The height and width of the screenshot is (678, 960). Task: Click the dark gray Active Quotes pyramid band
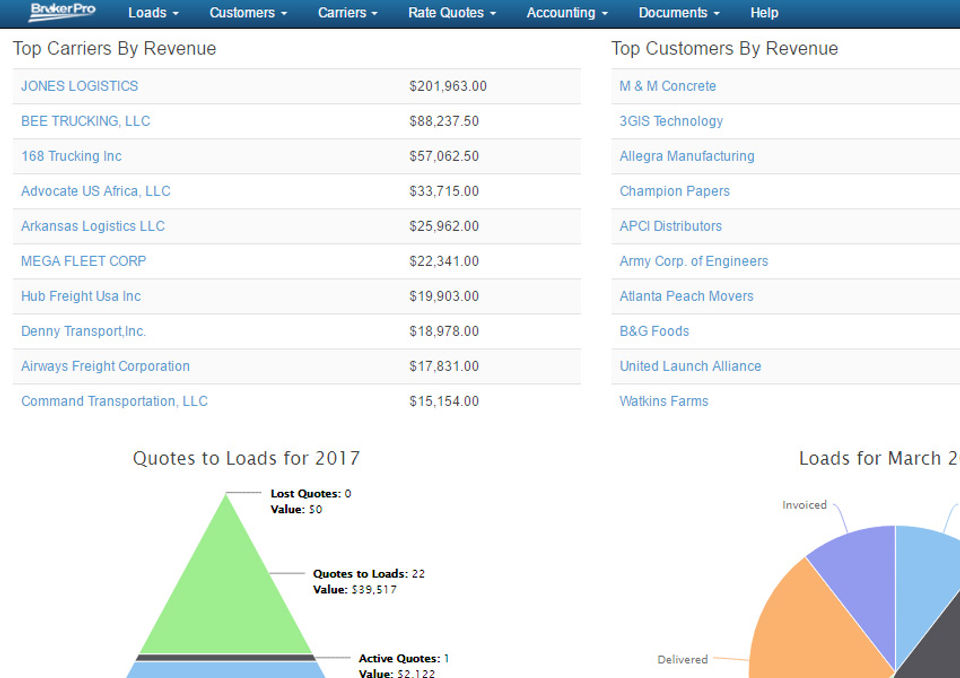point(225,658)
